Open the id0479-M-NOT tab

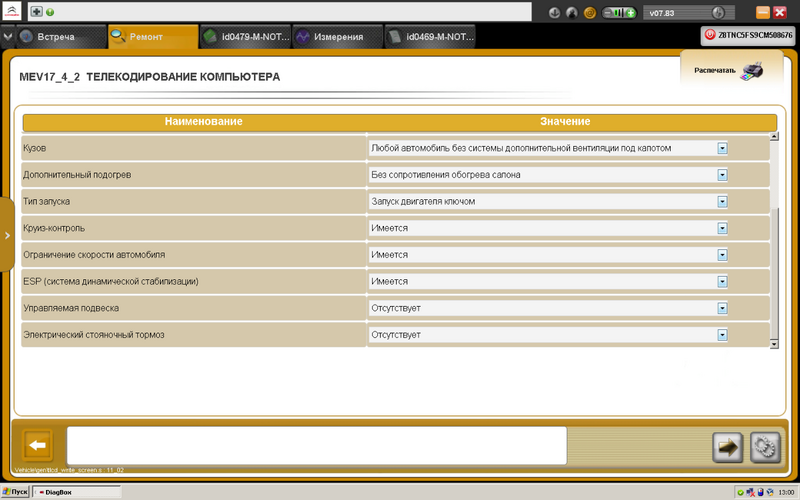240,37
